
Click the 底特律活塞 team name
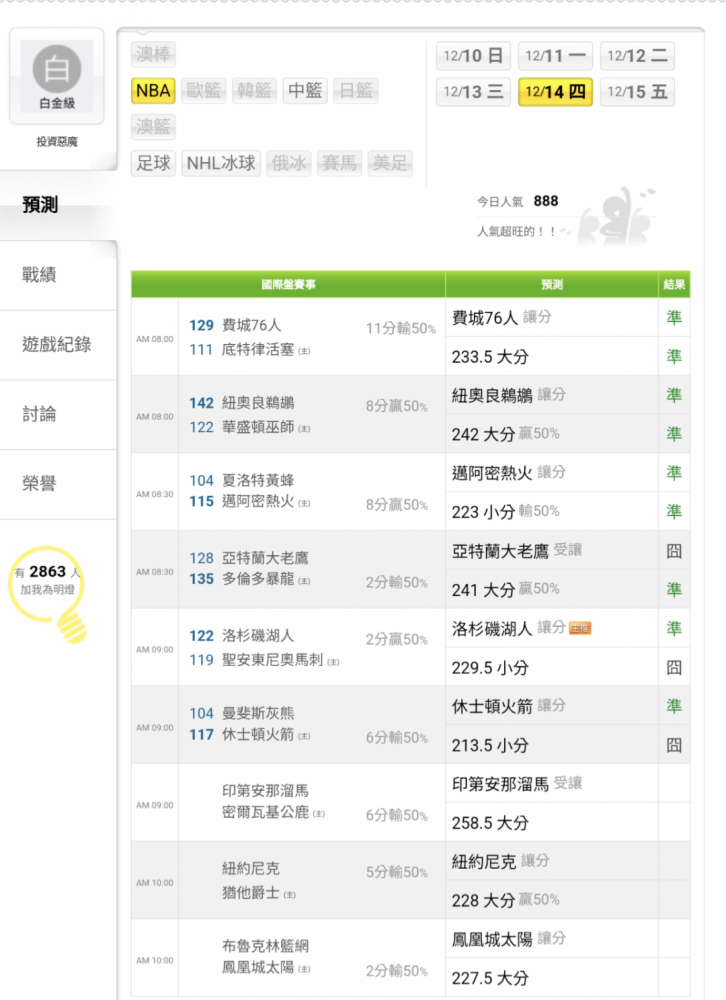[x=258, y=349]
